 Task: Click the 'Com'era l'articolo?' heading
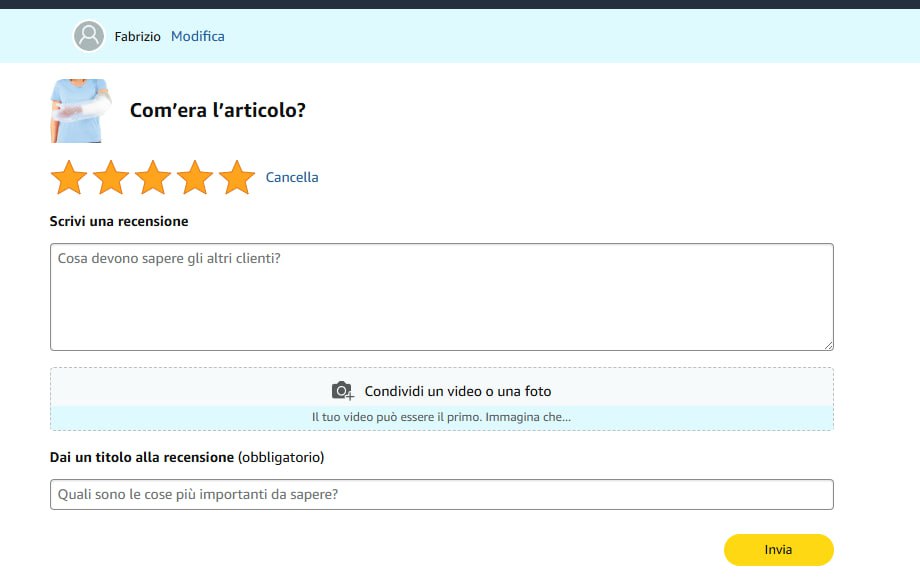coord(217,110)
